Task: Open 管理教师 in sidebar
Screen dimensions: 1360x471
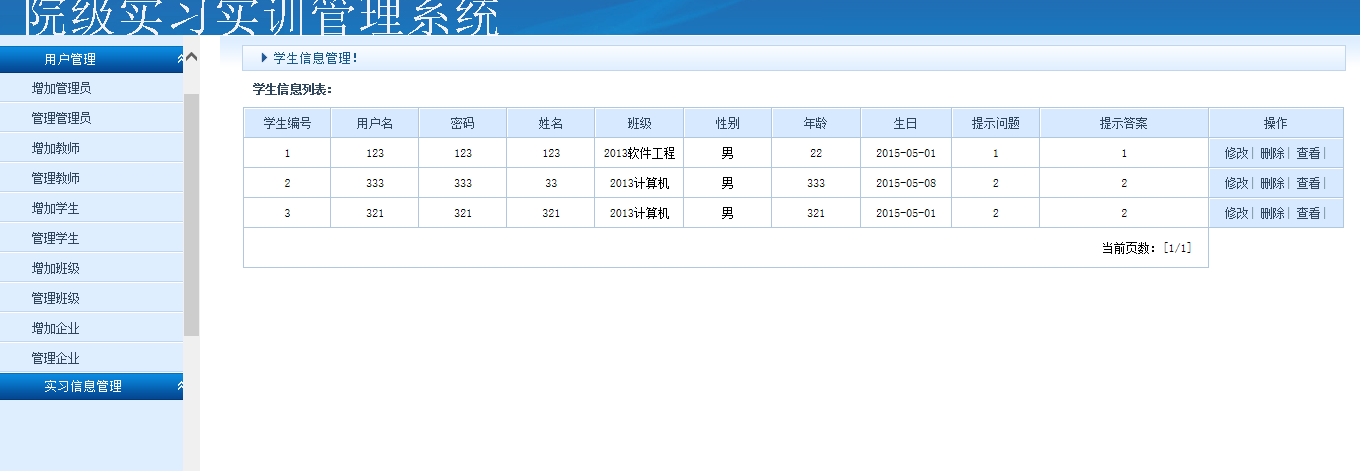Action: click(55, 178)
